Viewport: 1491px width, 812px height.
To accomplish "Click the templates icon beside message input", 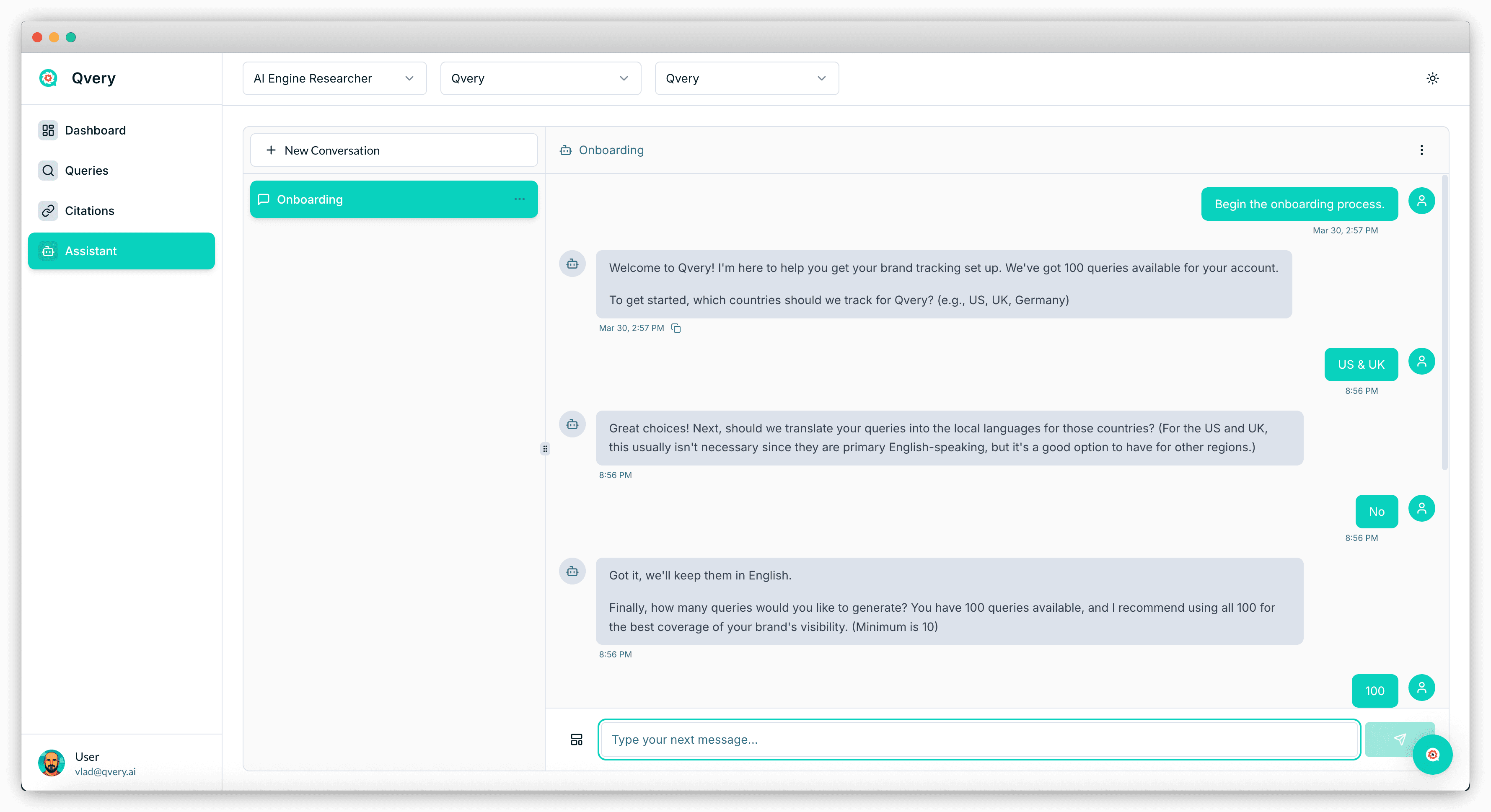I will (576, 740).
